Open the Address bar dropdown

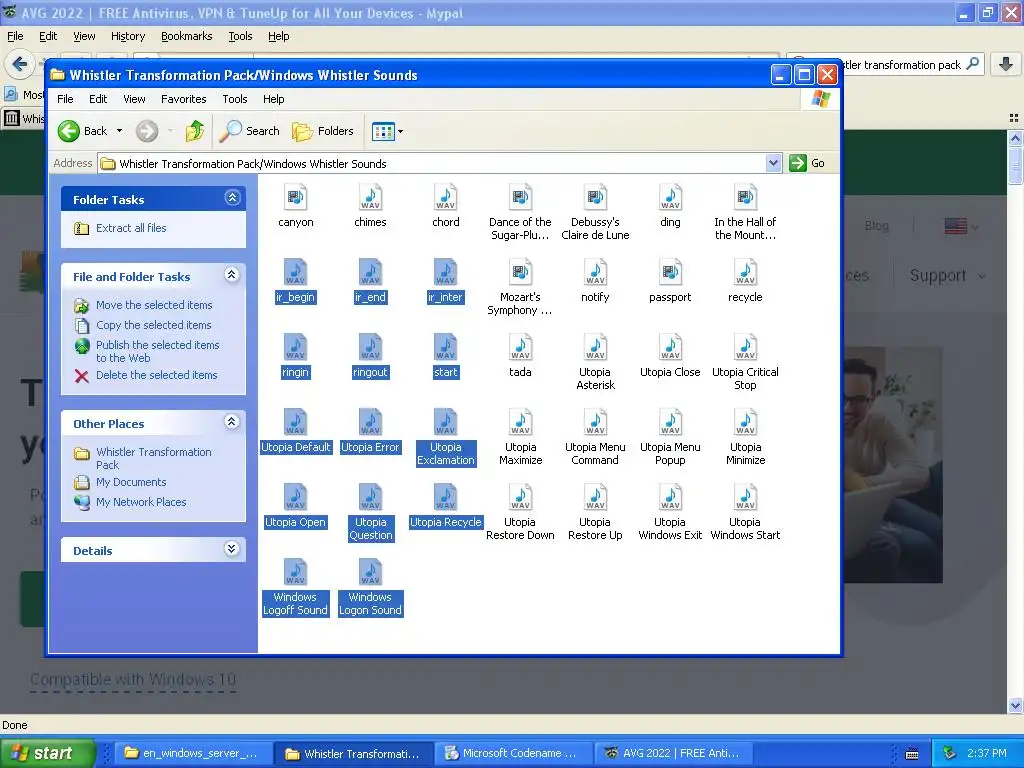coord(773,163)
